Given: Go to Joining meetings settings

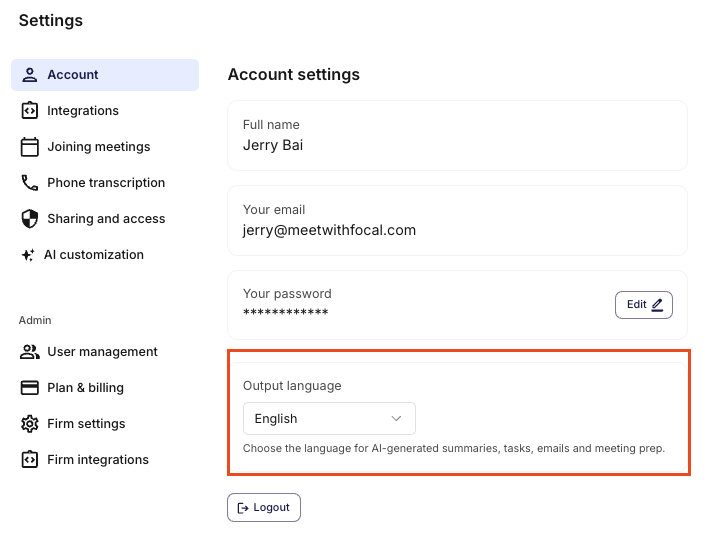Looking at the screenshot, I should [98, 147].
